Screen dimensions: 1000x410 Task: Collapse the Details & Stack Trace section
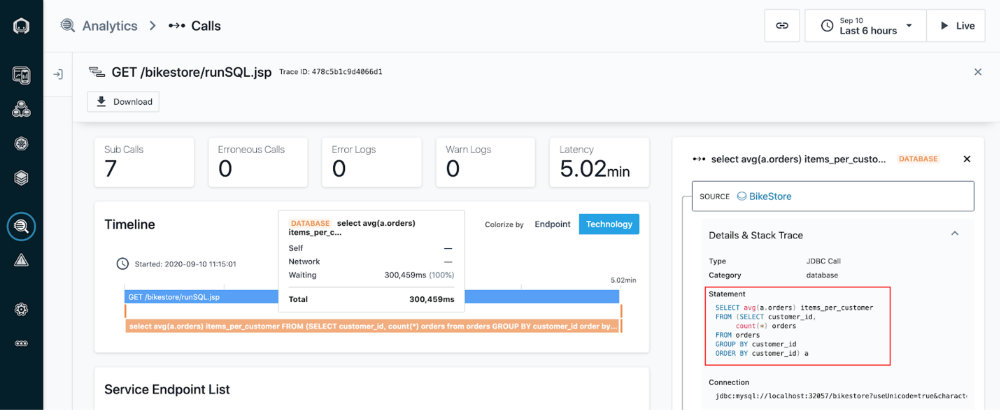954,234
